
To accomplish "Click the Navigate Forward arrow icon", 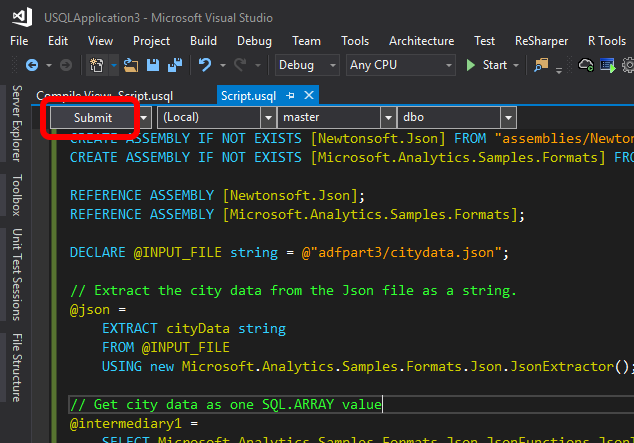I will pyautogui.click(x=66, y=65).
